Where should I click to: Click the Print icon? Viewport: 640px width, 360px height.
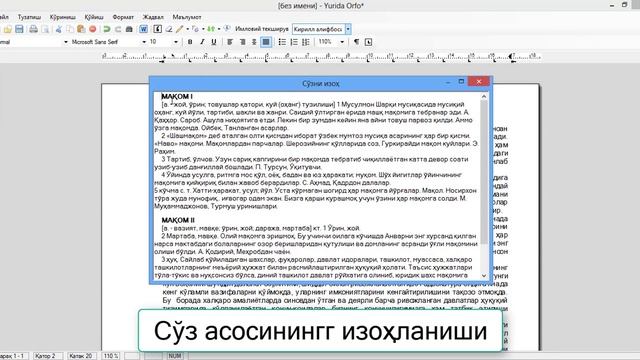coord(33,29)
